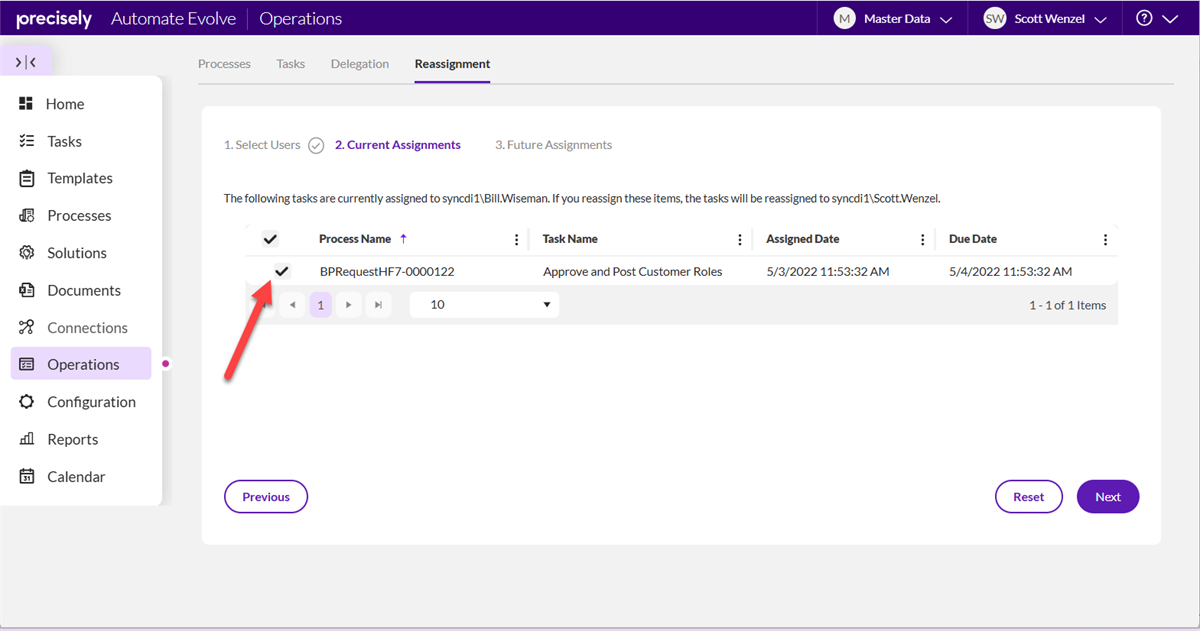Open Process Name column options menu

pos(517,240)
